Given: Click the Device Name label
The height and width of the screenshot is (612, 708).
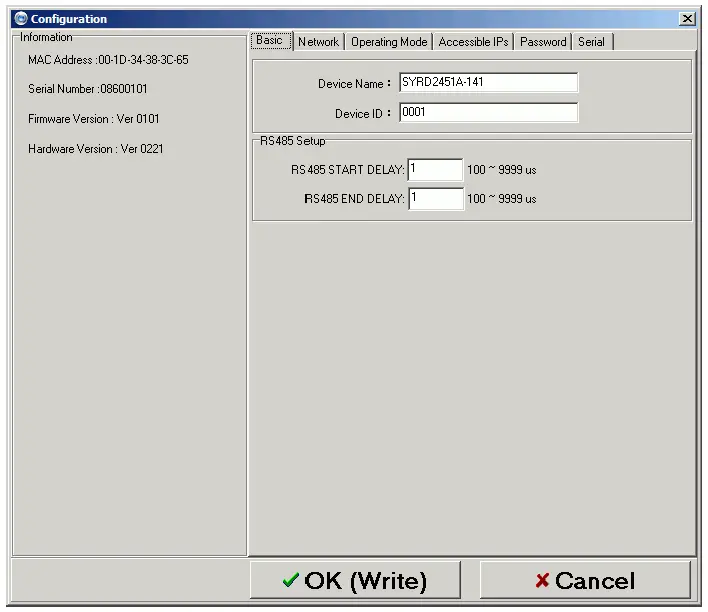Looking at the screenshot, I should pyautogui.click(x=354, y=84).
